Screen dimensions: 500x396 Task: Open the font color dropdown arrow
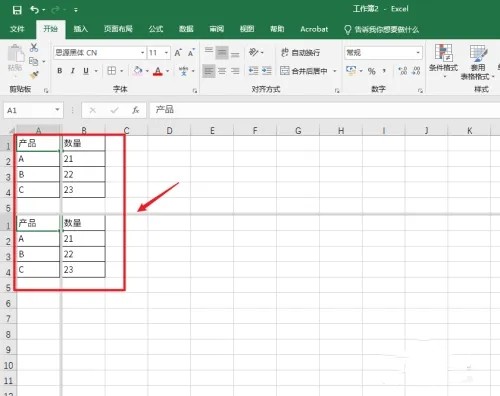[x=168, y=71]
